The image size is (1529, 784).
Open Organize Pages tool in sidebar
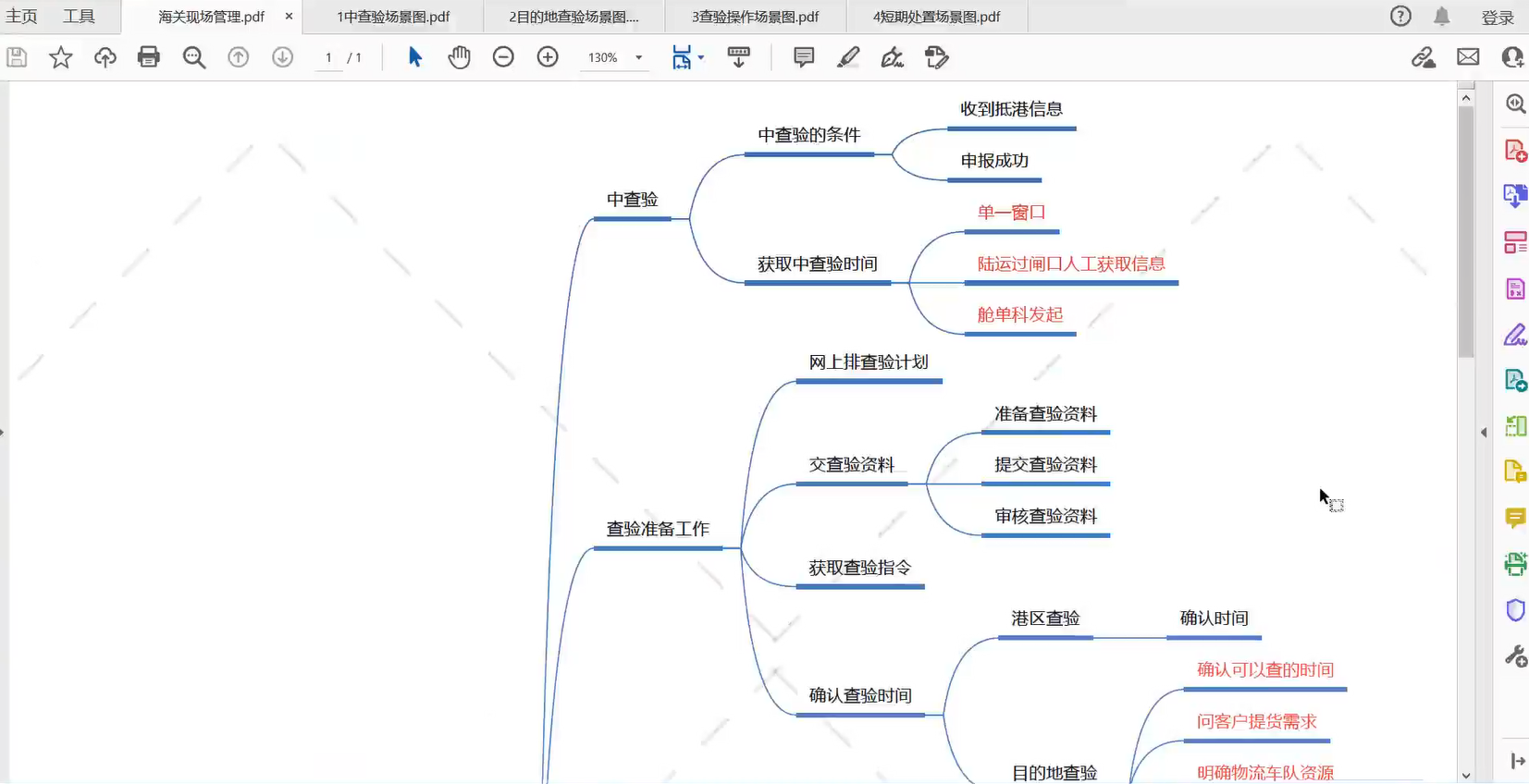click(1515, 242)
